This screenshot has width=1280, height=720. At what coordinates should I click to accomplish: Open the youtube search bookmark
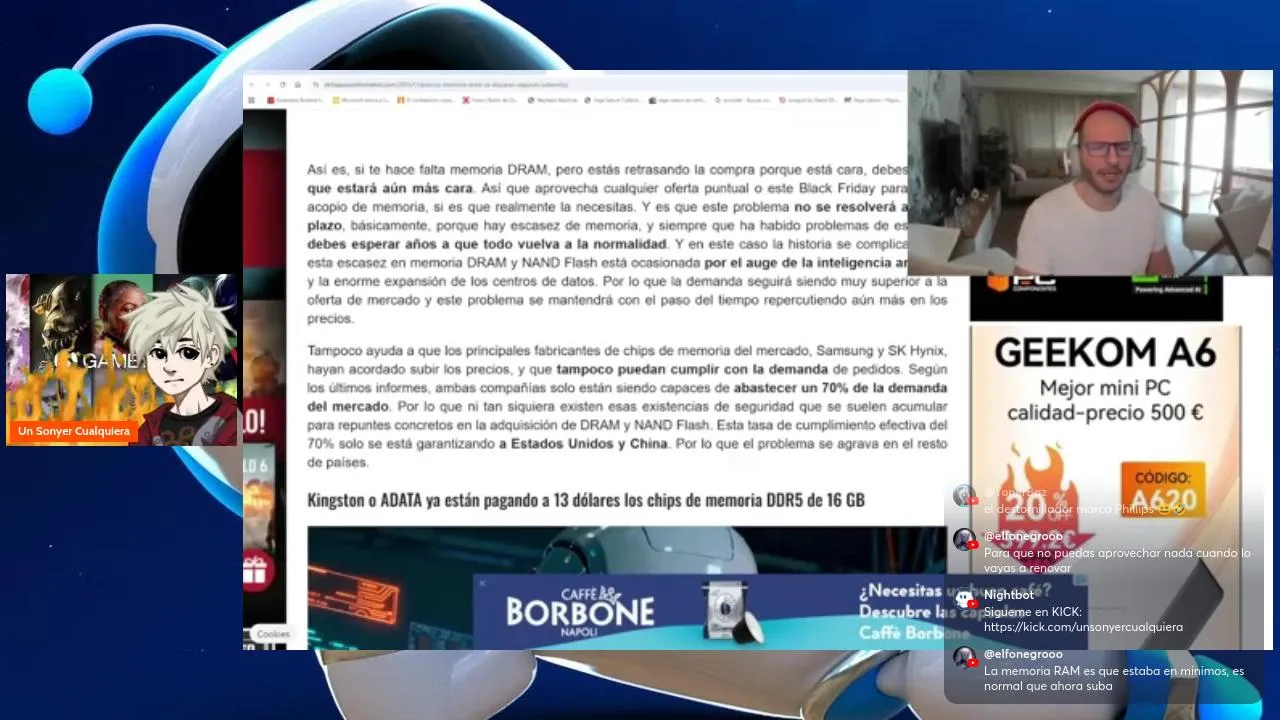coord(744,100)
